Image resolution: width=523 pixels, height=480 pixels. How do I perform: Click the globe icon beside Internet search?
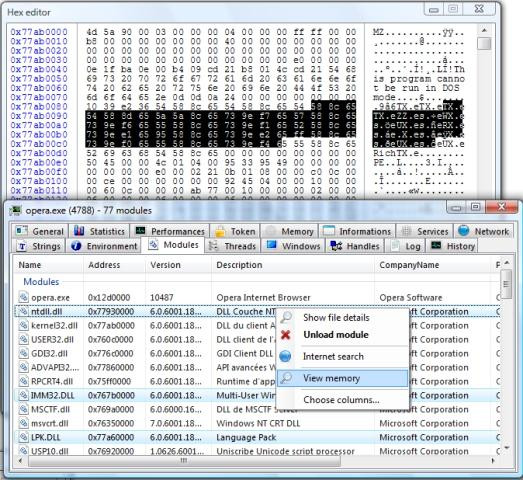(286, 356)
